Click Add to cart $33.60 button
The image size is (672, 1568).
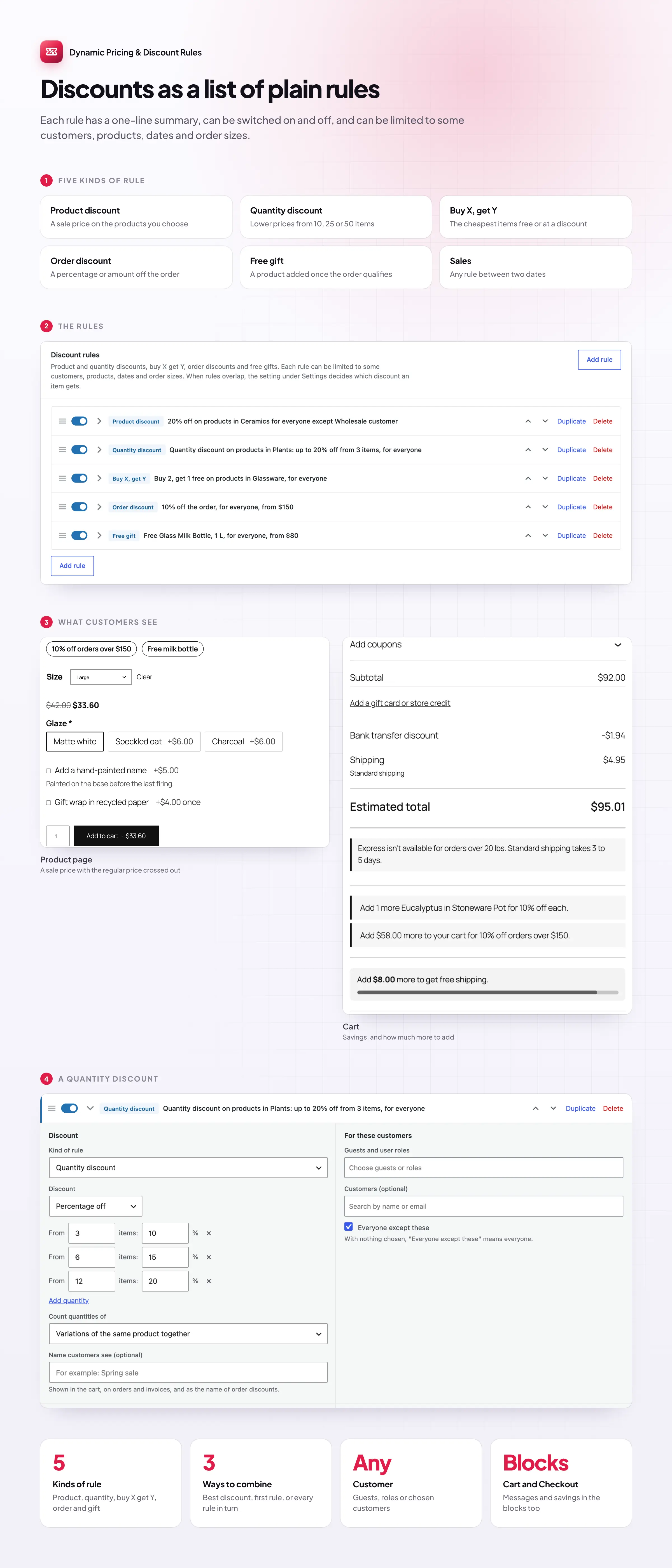(x=116, y=836)
